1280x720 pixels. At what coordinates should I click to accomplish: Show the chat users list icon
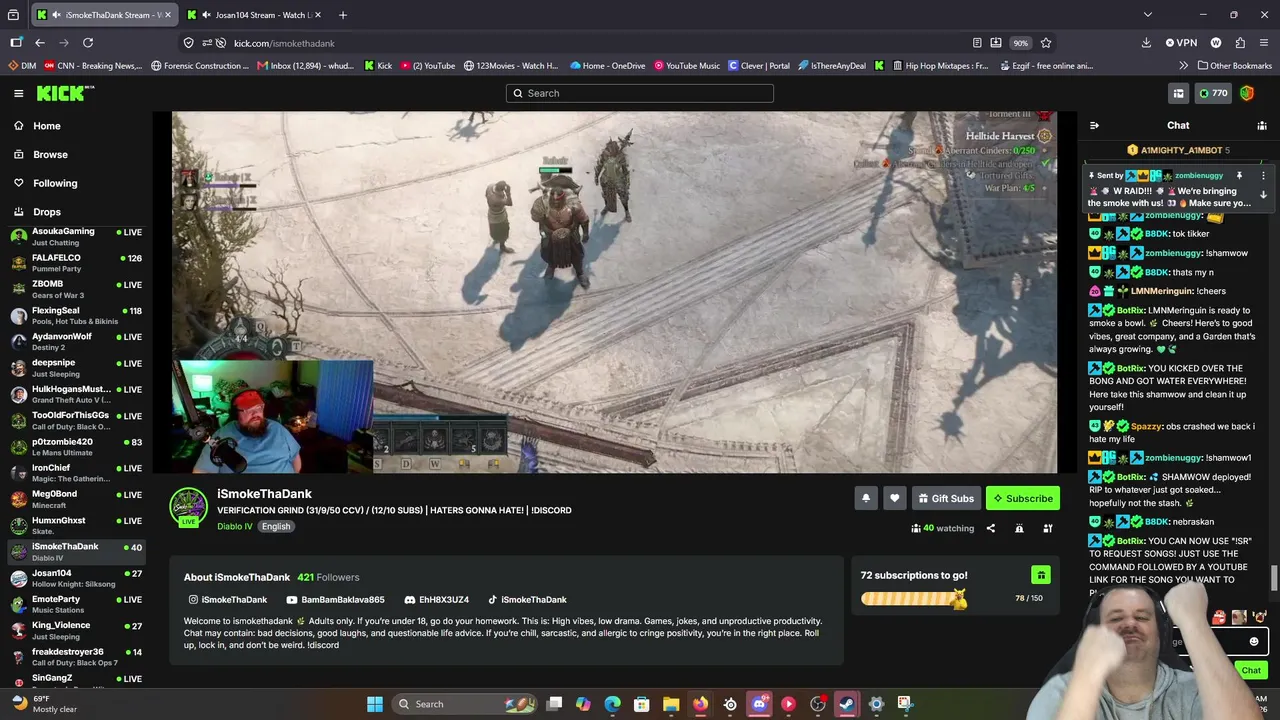click(x=1262, y=125)
